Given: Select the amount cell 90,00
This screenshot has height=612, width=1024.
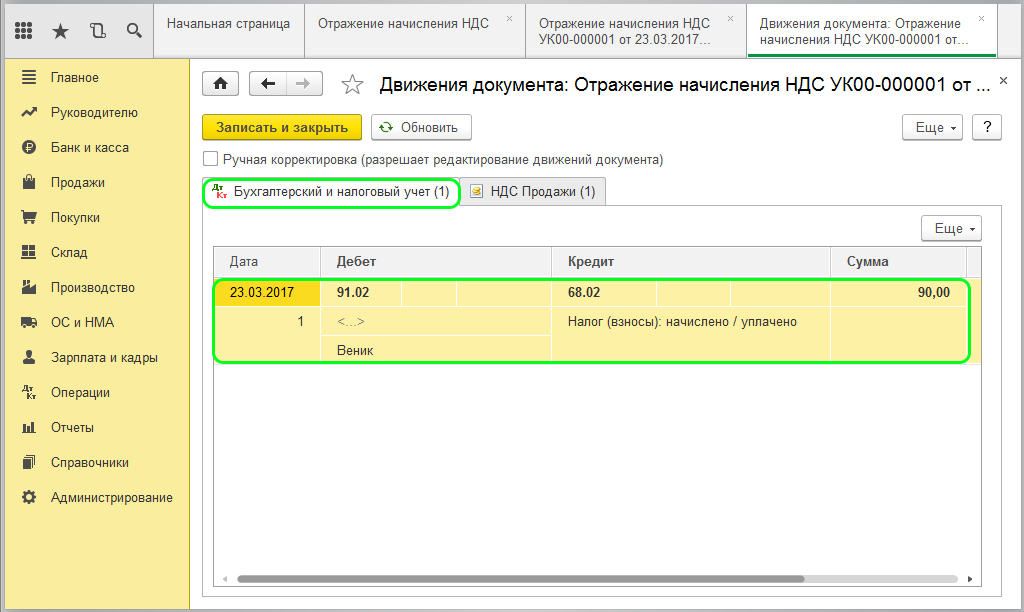Looking at the screenshot, I should click(899, 292).
